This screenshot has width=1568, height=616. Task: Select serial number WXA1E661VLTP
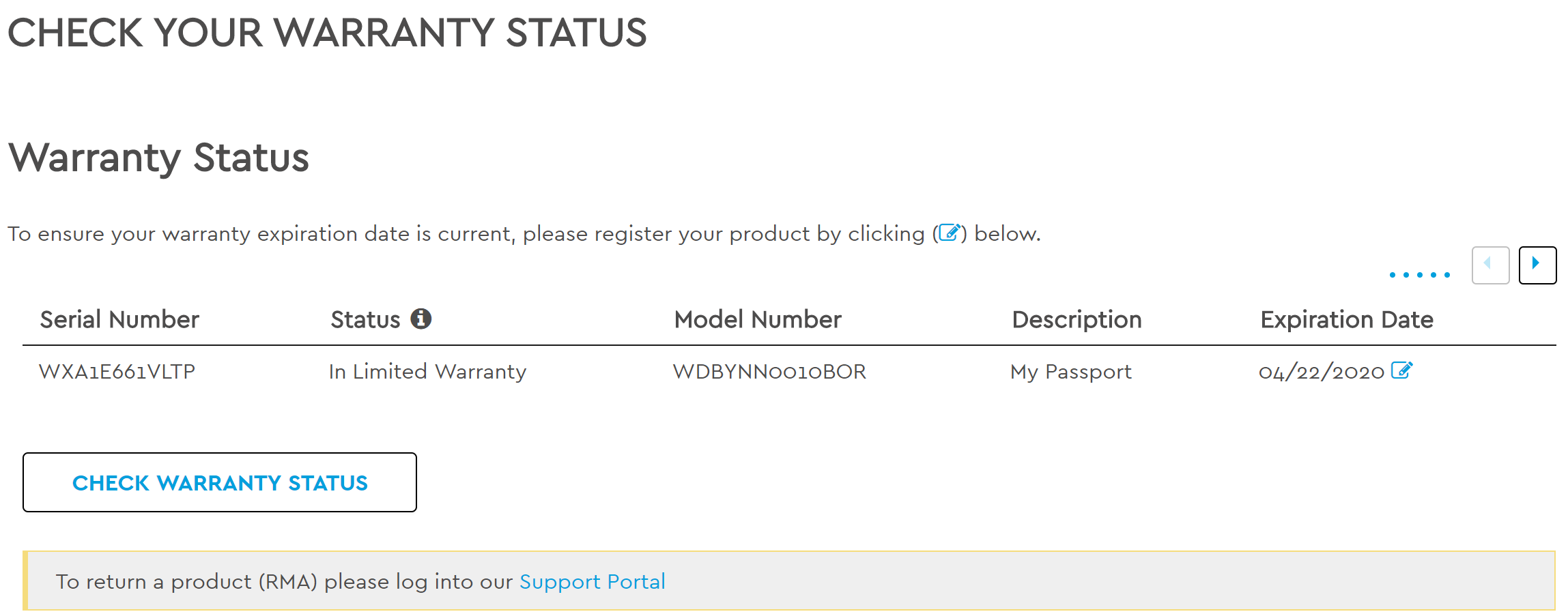click(x=117, y=372)
